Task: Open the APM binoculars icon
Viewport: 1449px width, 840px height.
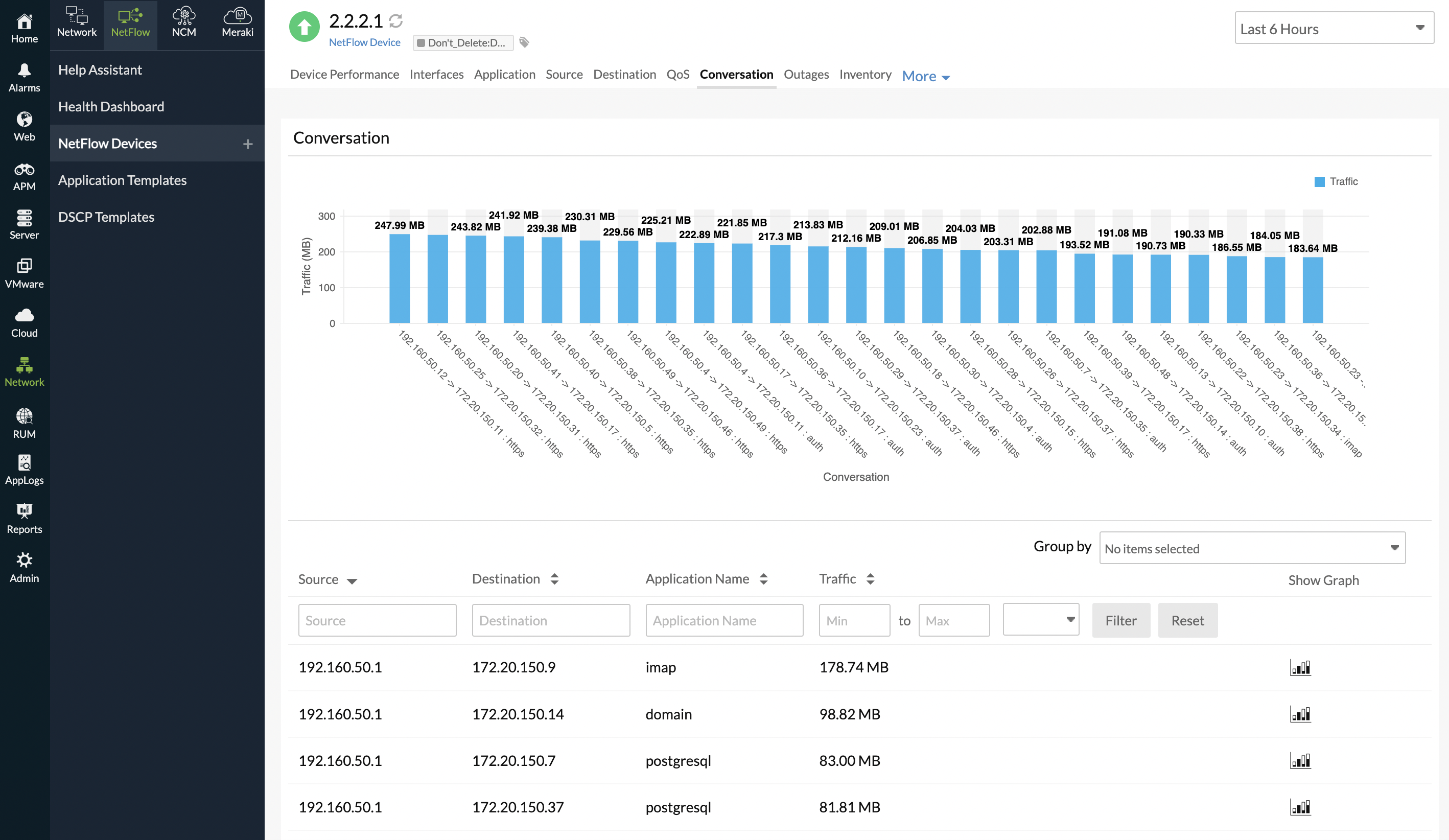Action: coord(24,170)
